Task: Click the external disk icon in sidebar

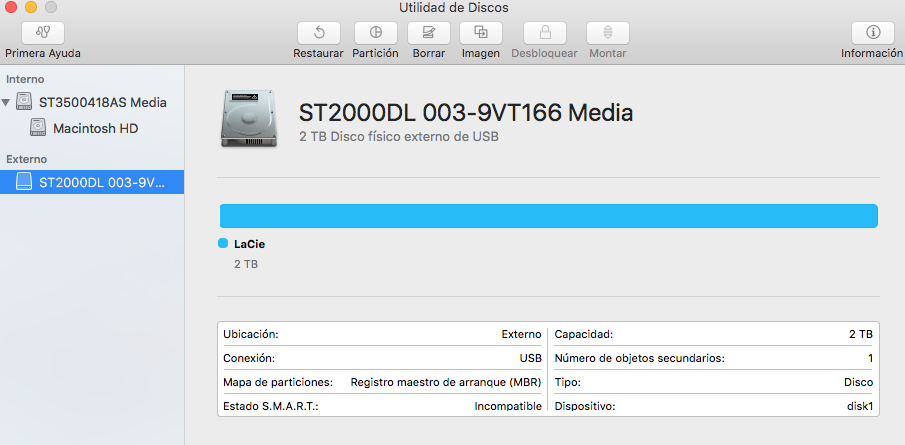Action: (x=24, y=182)
